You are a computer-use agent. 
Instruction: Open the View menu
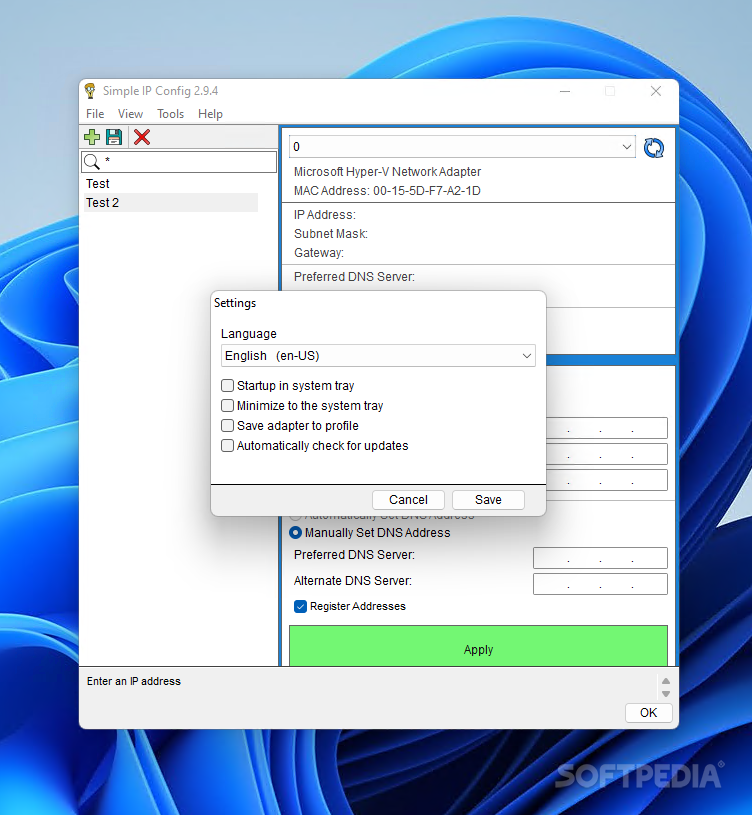[130, 114]
